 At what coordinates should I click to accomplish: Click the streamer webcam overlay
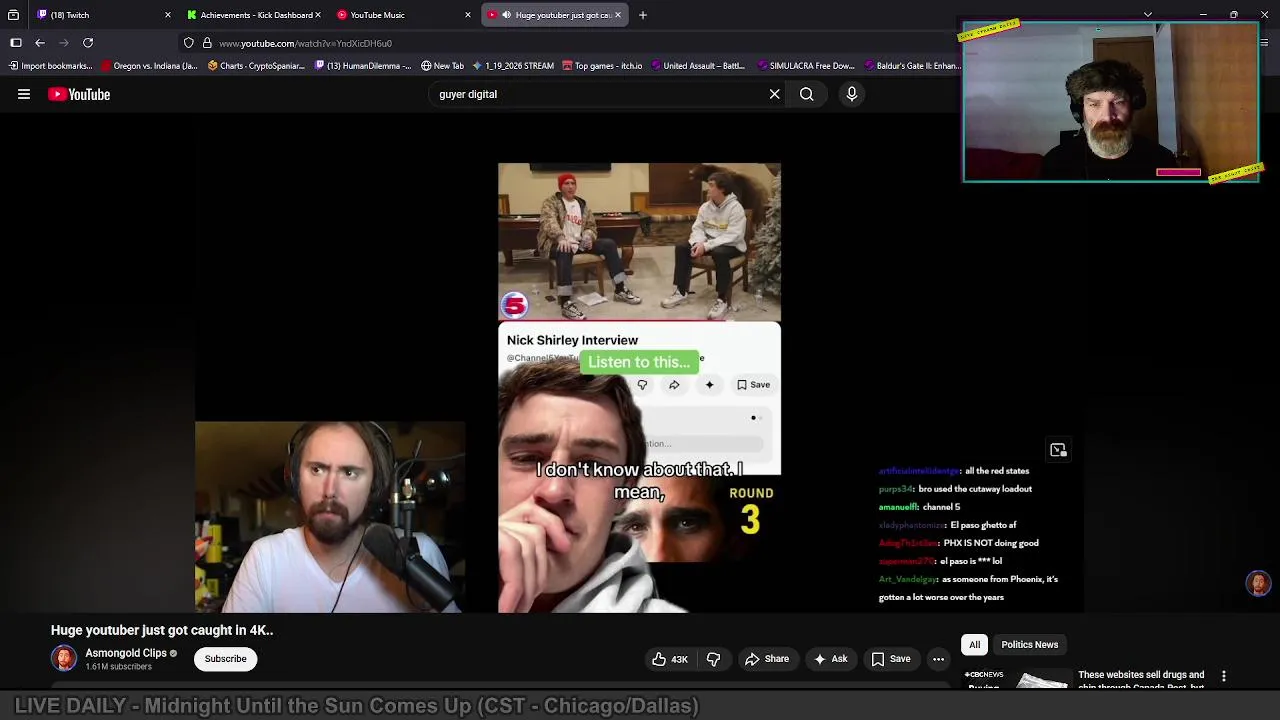click(1111, 102)
